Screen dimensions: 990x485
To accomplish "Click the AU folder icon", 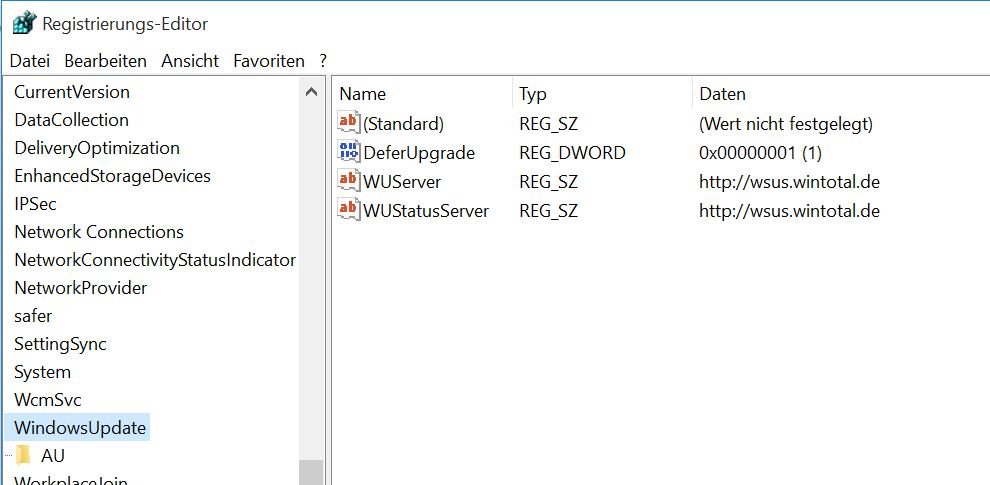I will pos(24,456).
